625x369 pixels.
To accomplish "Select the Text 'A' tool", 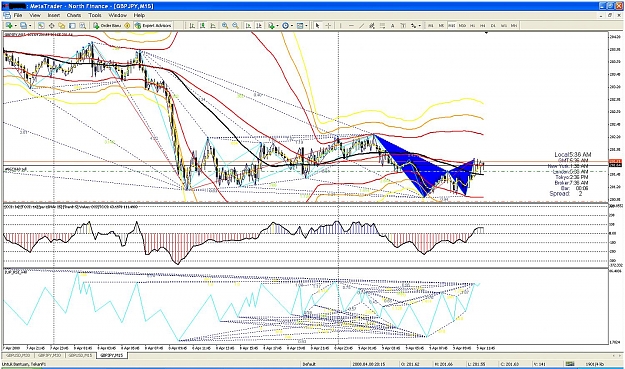I will pos(393,26).
